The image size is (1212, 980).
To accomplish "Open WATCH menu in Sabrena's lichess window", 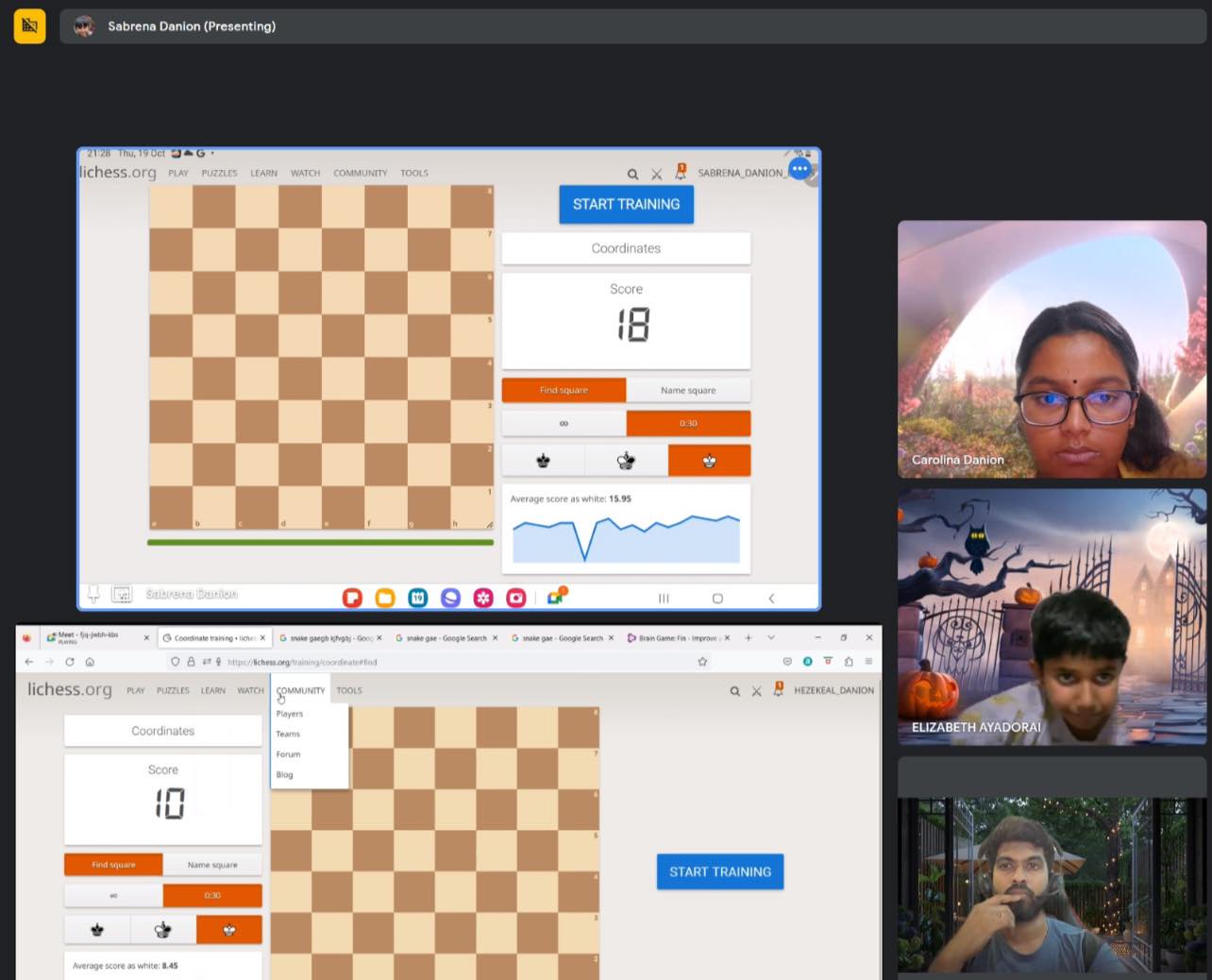I will tap(305, 174).
